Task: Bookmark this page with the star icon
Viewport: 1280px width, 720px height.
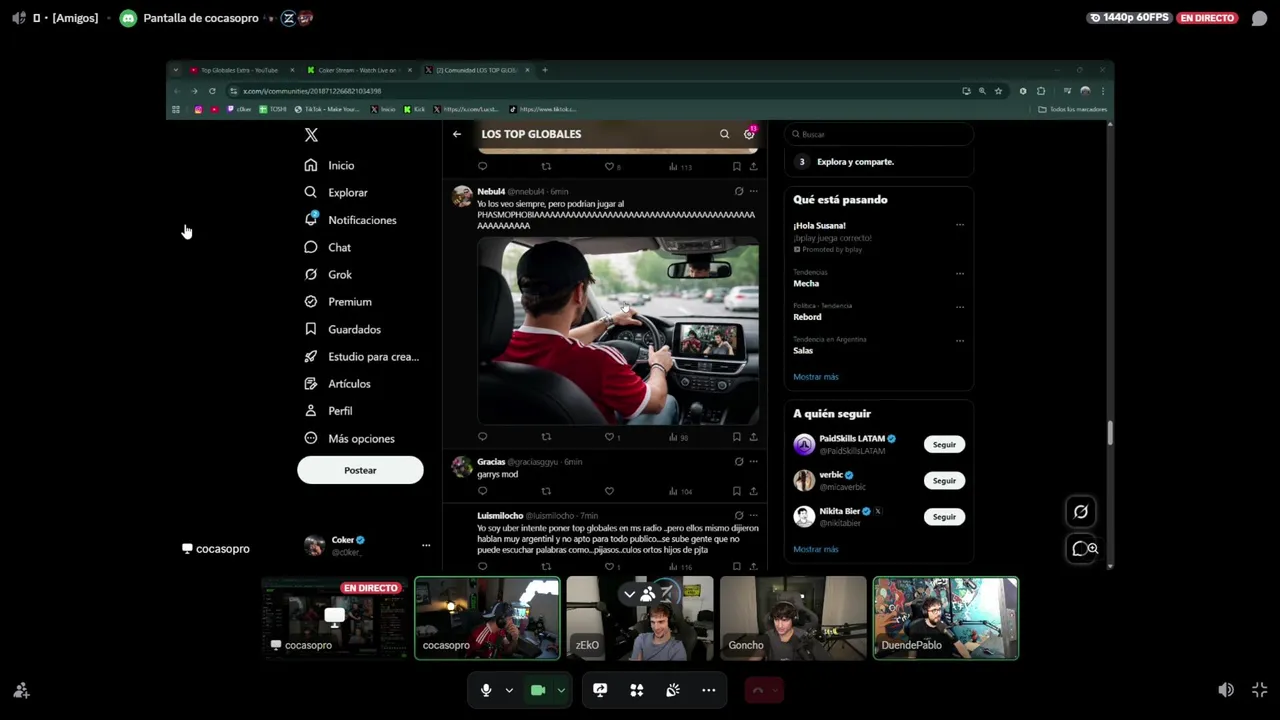Action: 998,91
